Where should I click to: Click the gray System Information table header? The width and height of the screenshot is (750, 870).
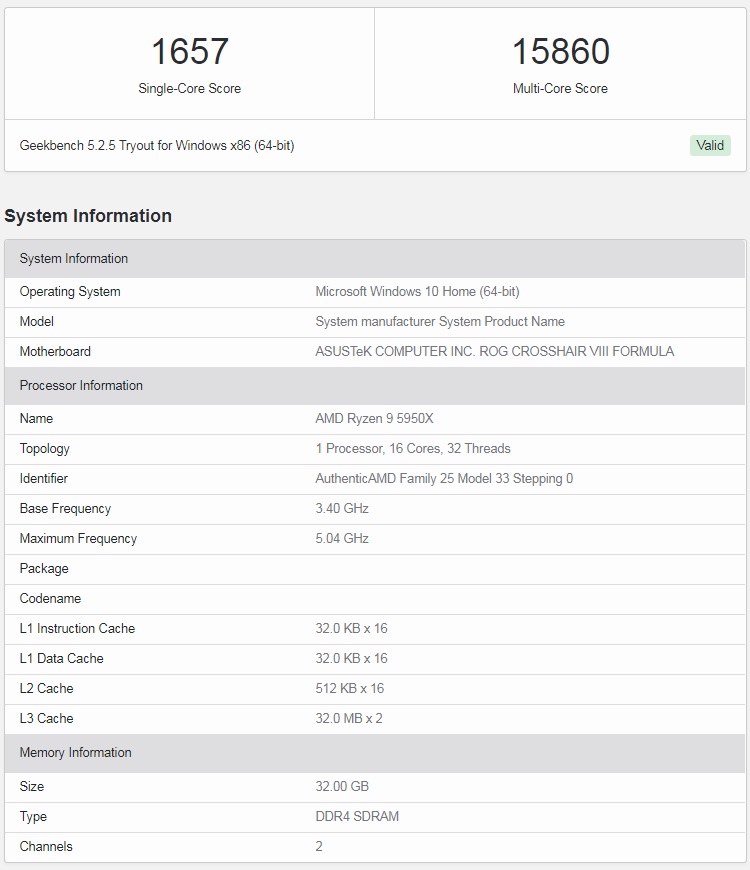[74, 258]
